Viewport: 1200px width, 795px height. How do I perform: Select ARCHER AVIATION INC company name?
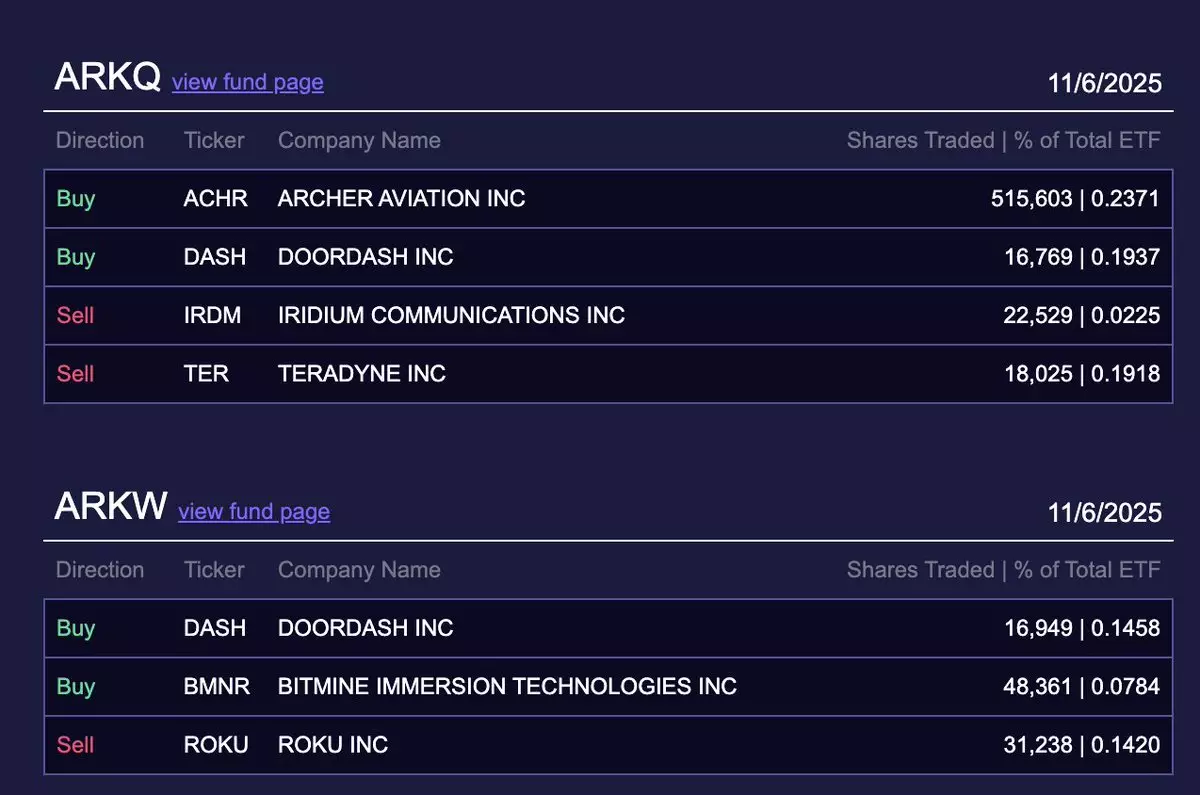pos(401,198)
